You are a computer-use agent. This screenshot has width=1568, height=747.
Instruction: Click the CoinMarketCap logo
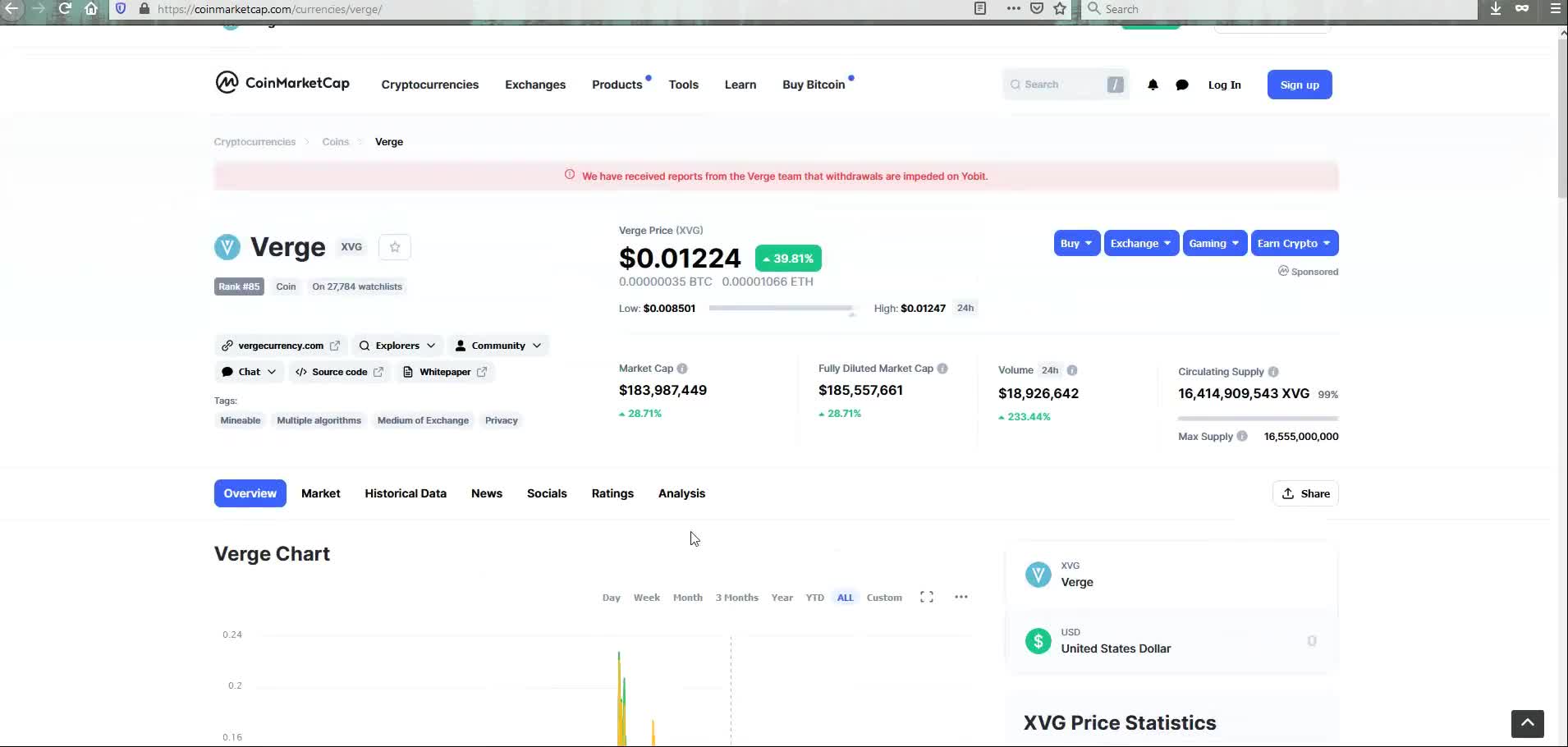282,83
